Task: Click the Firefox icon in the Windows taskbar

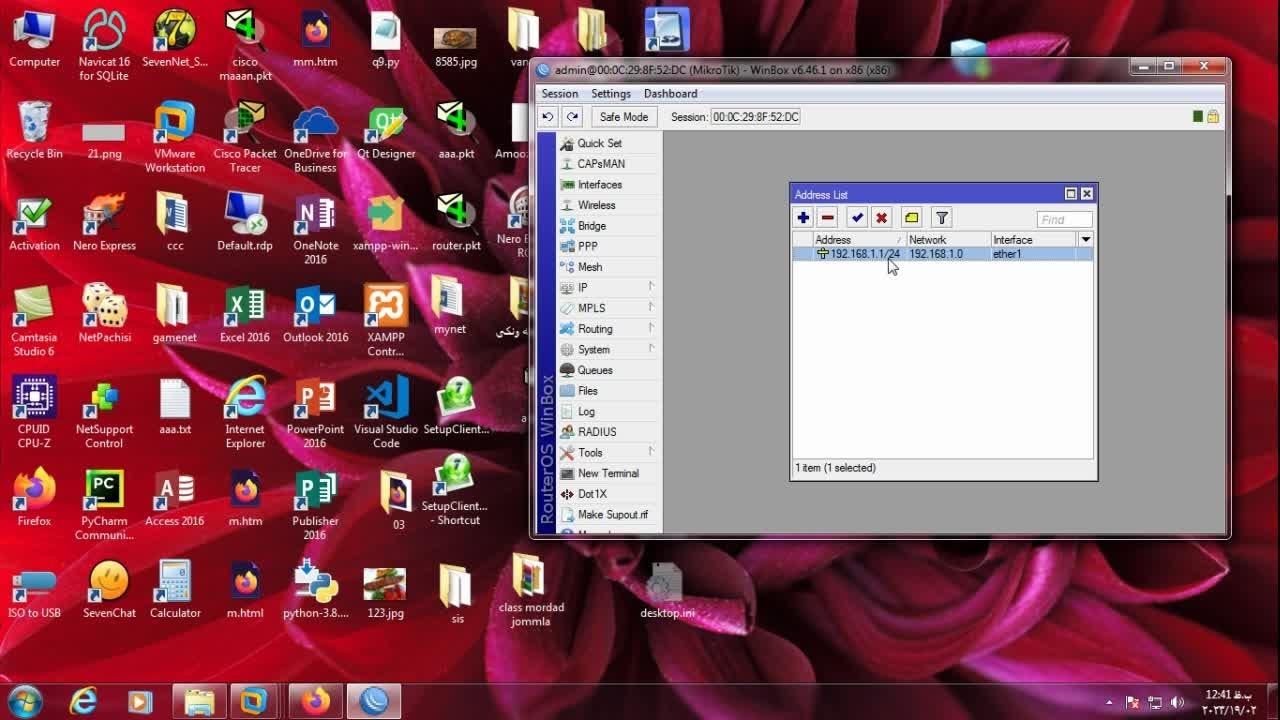Action: pyautogui.click(x=316, y=701)
